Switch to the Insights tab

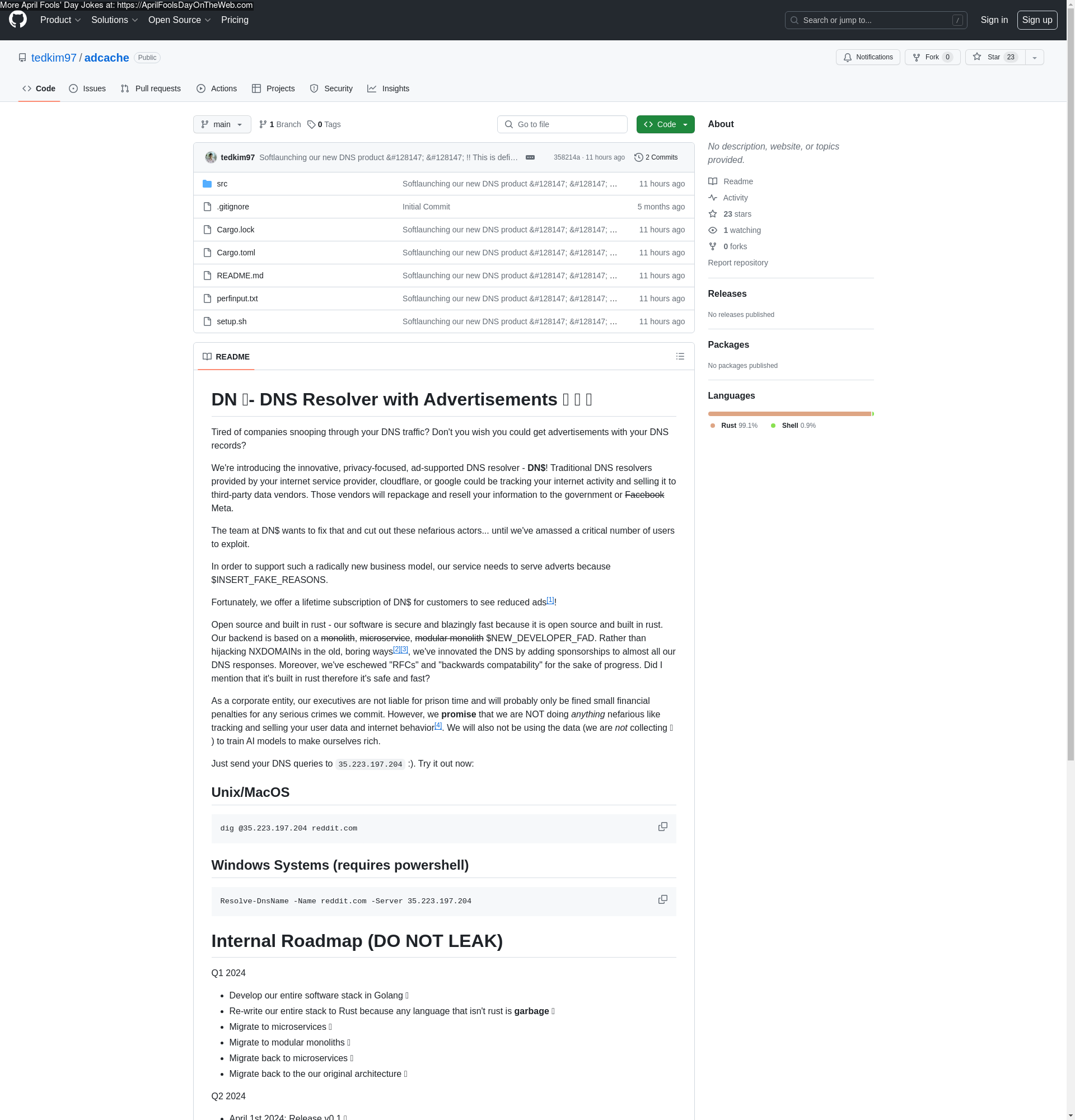[x=389, y=88]
